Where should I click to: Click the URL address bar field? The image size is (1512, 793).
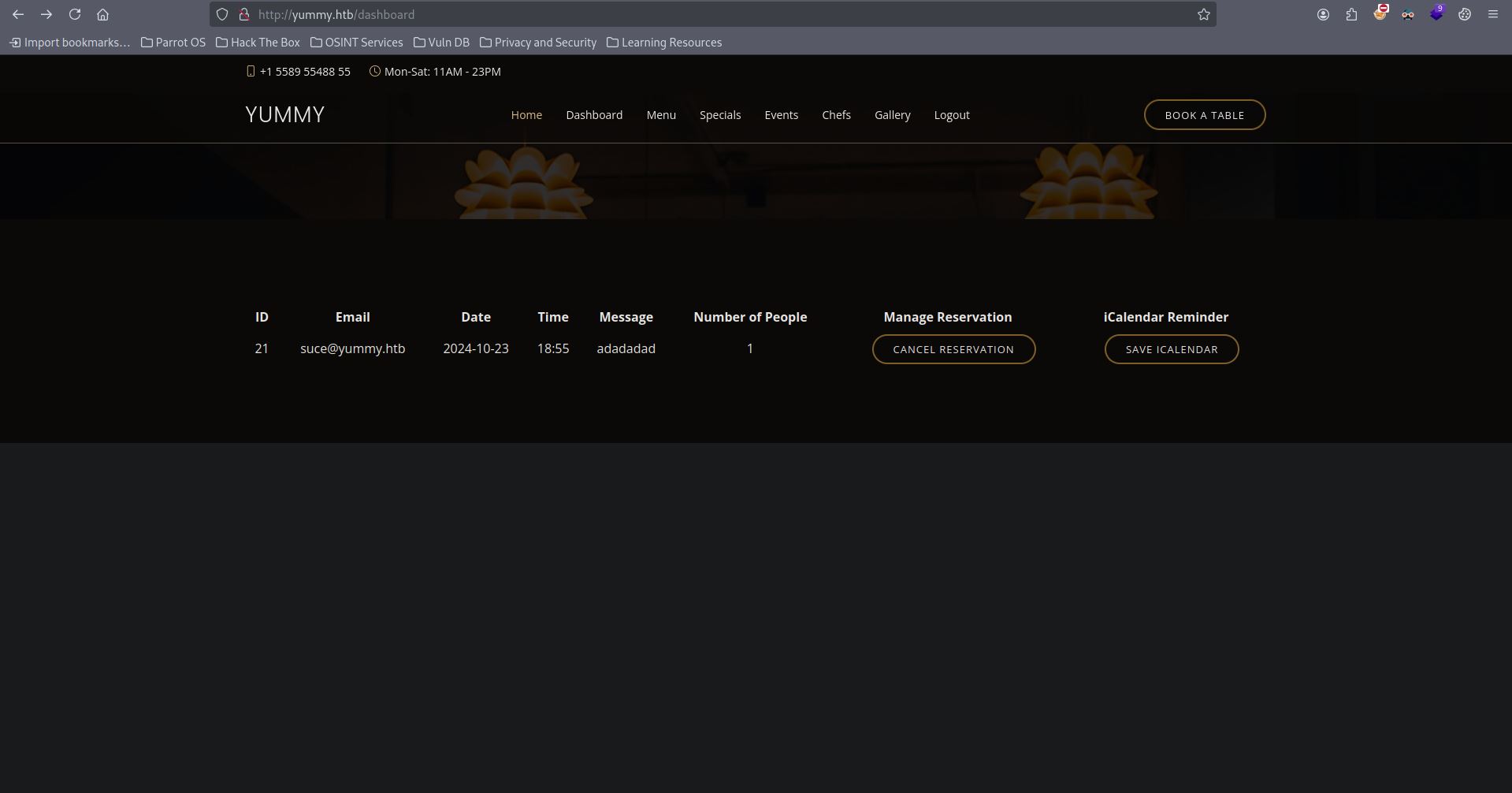(709, 14)
